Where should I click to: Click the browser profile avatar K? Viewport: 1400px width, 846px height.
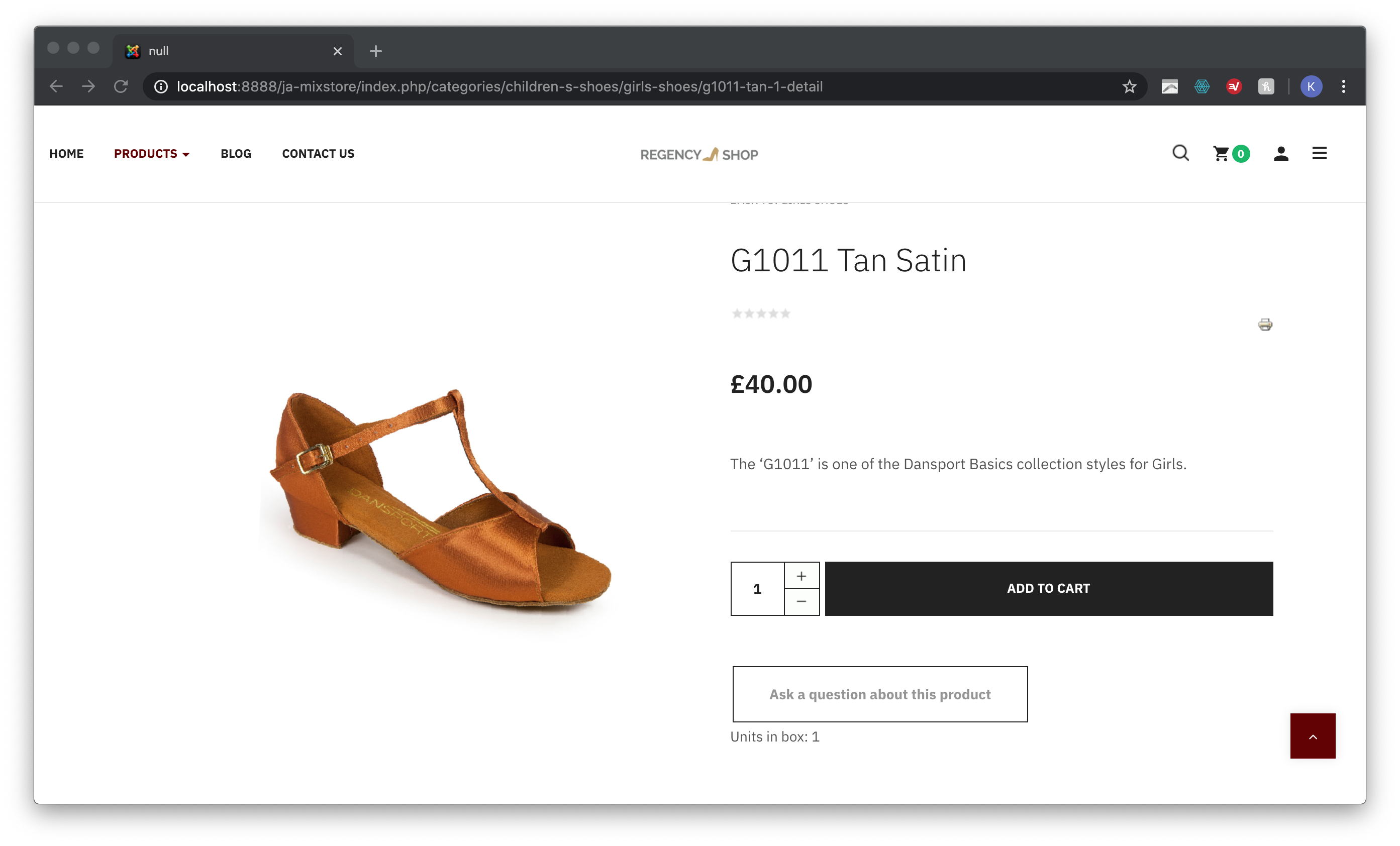(x=1311, y=86)
